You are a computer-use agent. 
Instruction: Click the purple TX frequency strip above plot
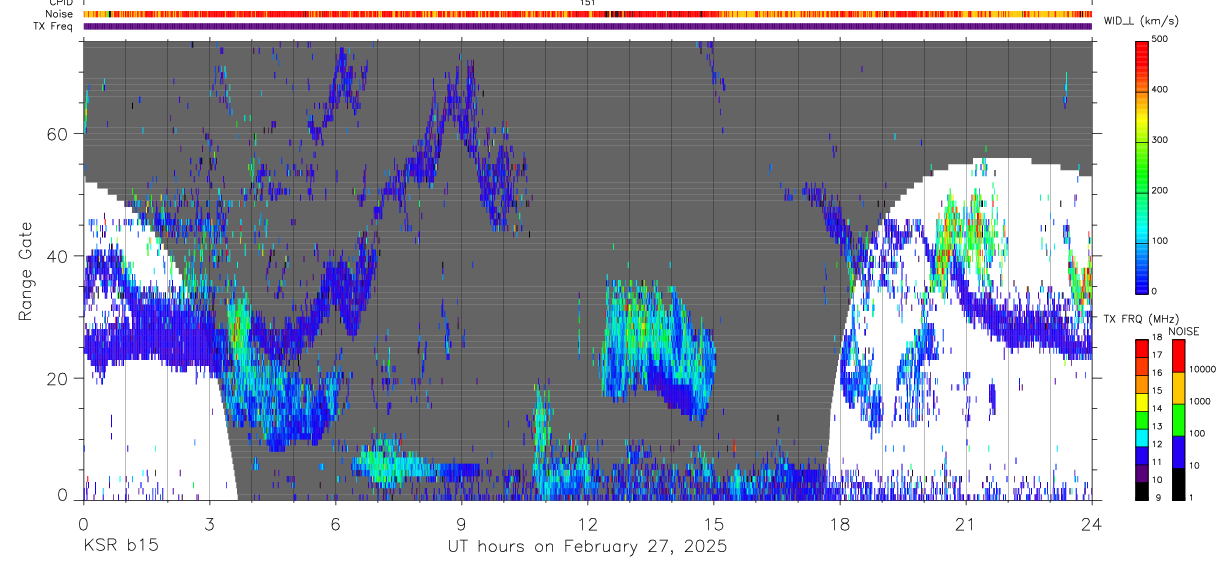coord(587,26)
